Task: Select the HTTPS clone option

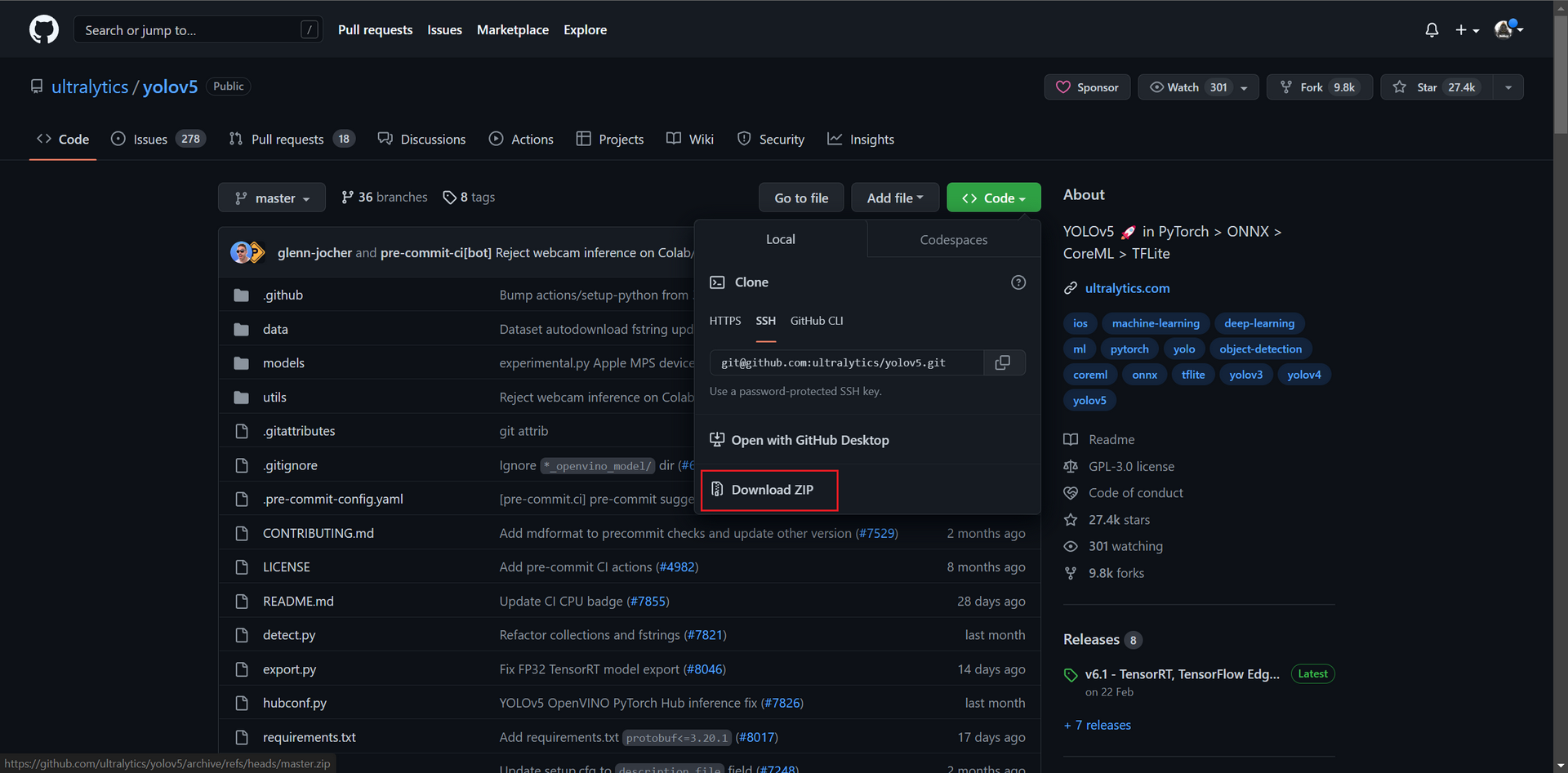Action: point(725,321)
